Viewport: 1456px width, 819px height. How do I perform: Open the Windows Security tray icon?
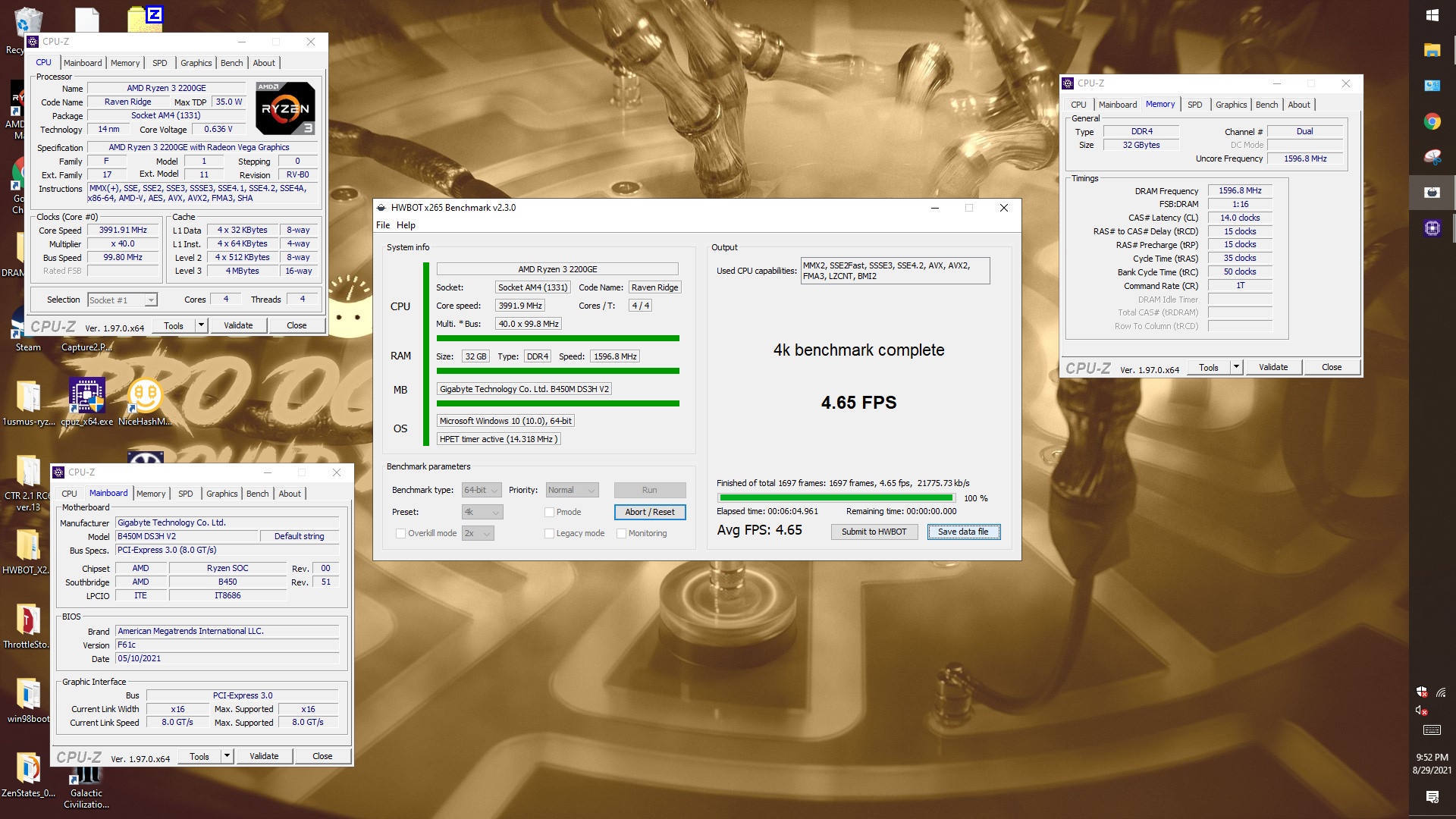tap(1422, 692)
